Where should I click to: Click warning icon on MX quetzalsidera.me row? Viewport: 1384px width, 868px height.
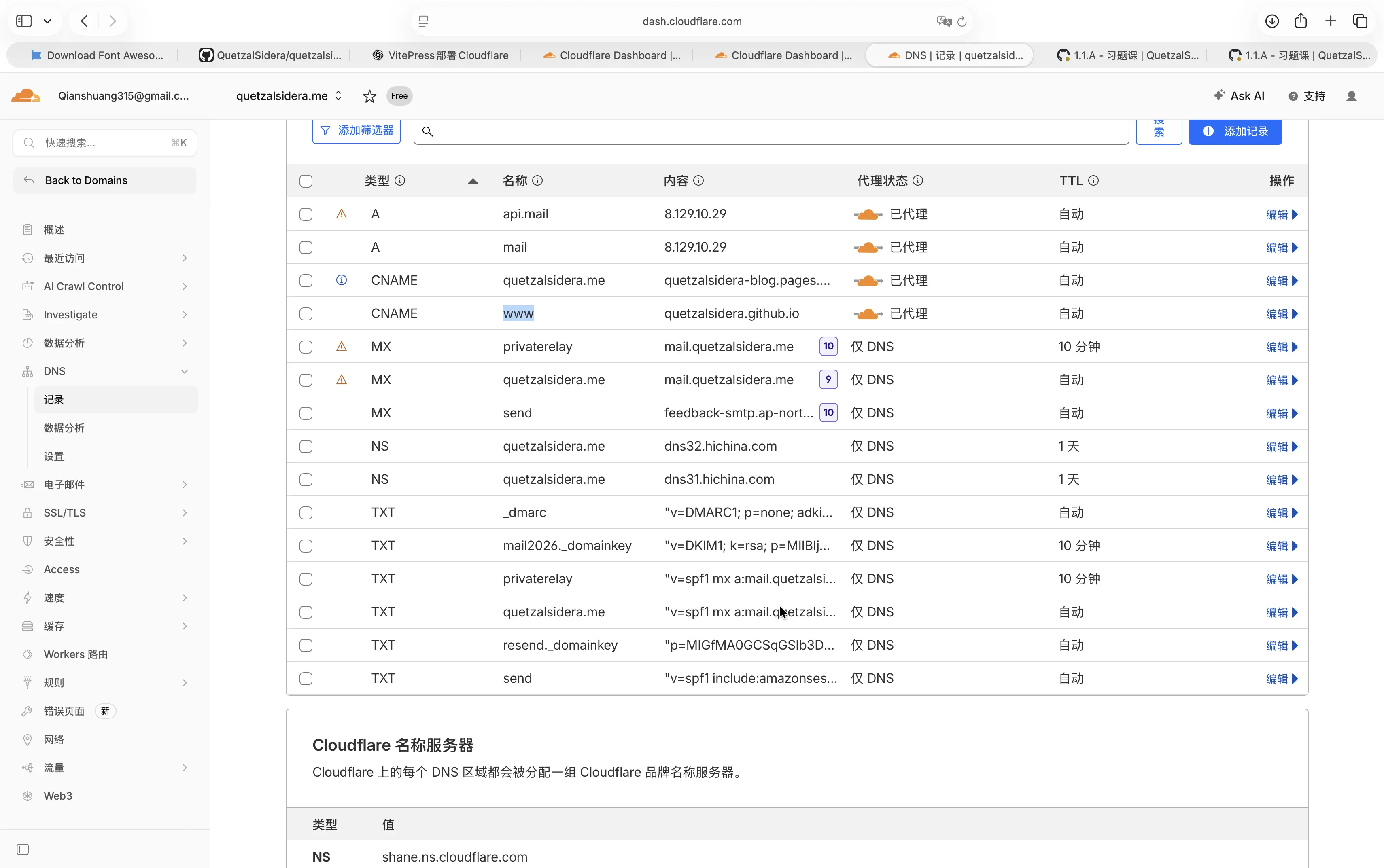click(341, 380)
